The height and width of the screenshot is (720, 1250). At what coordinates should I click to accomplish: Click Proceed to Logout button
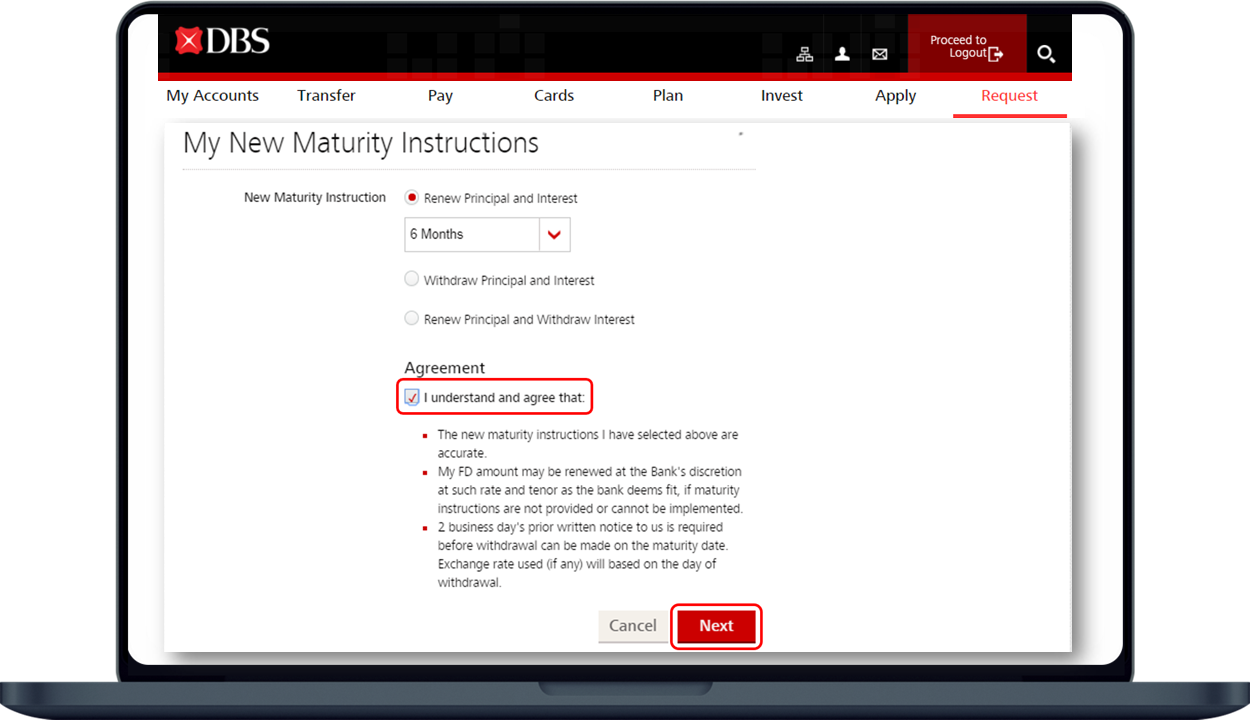(966, 47)
